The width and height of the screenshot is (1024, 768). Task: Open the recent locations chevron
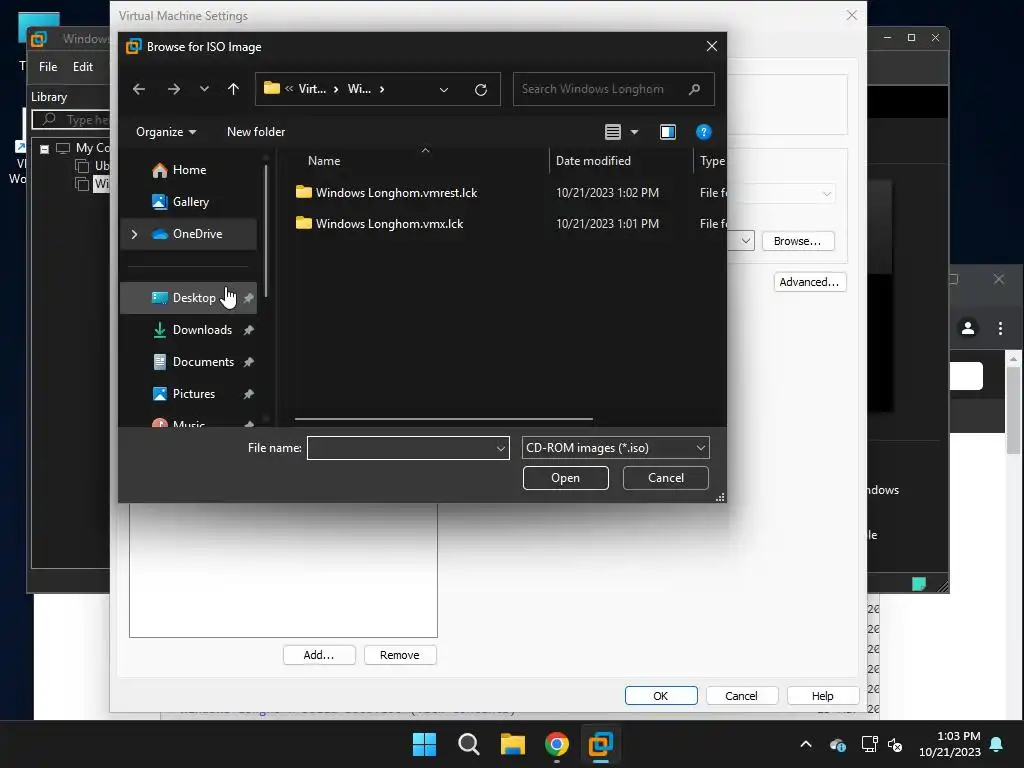pyautogui.click(x=204, y=89)
